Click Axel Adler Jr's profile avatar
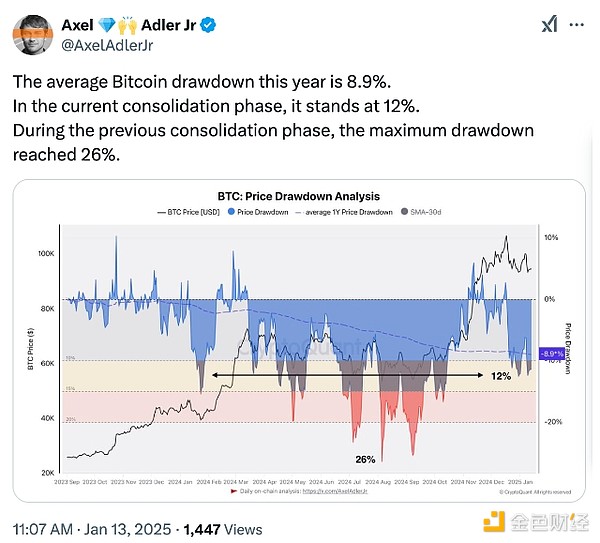 point(33,35)
